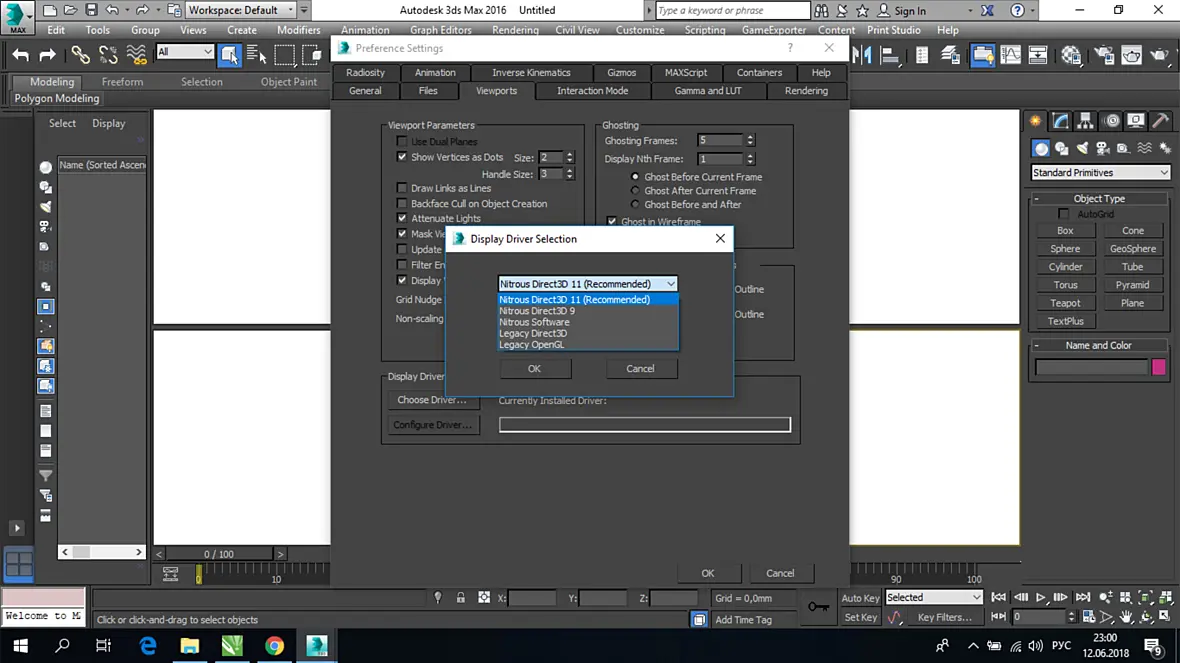Open the Customize menu
The height and width of the screenshot is (663, 1180).
click(640, 30)
